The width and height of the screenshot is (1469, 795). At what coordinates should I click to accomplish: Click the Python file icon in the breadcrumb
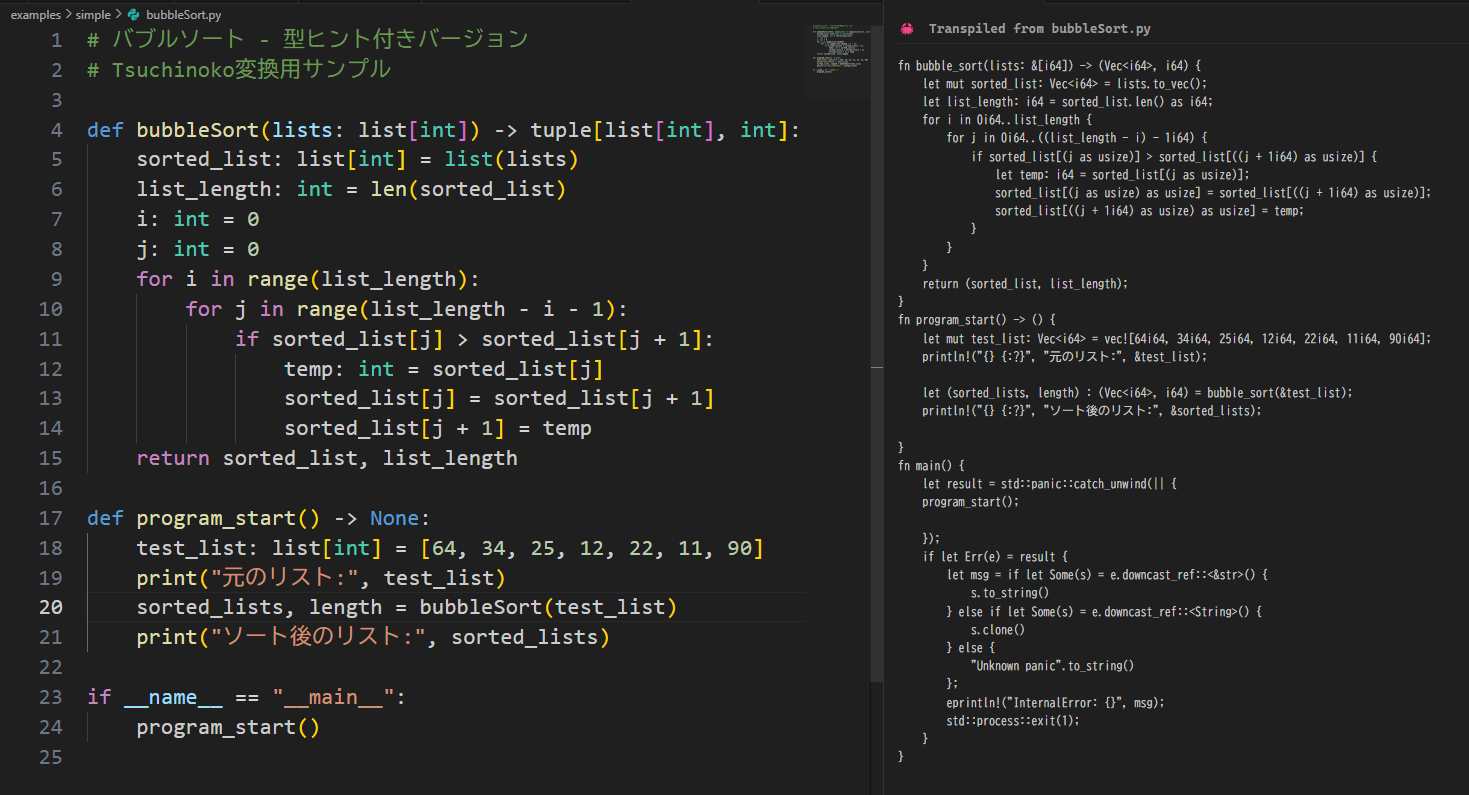(134, 15)
